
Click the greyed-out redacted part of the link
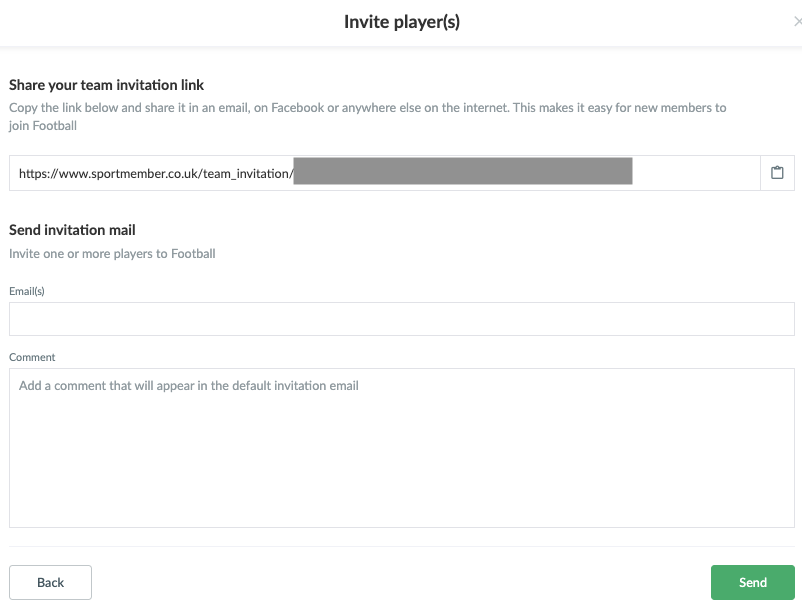463,171
